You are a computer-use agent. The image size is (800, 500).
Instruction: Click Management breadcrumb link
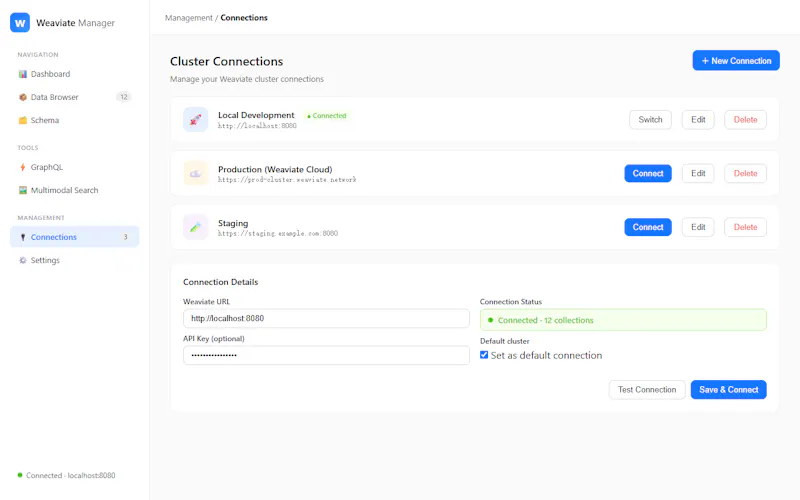[x=188, y=18]
